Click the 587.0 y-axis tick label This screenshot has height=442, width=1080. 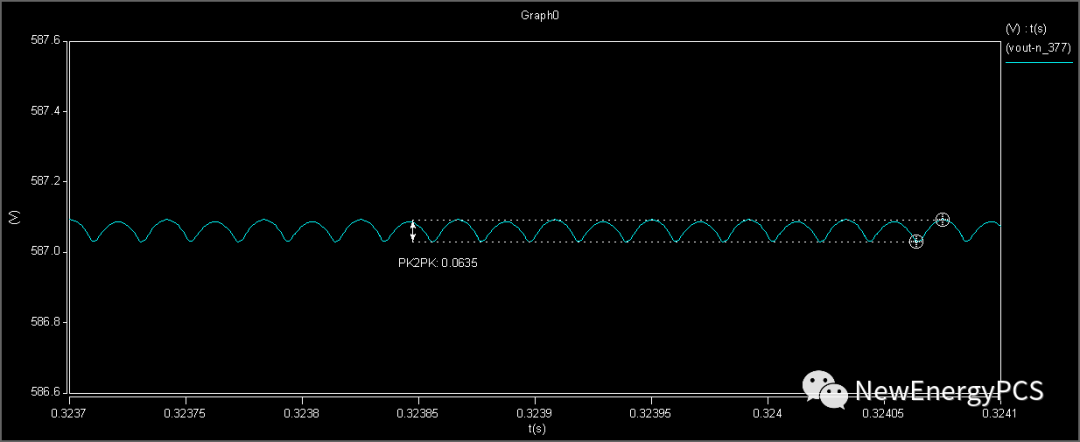coord(46,252)
